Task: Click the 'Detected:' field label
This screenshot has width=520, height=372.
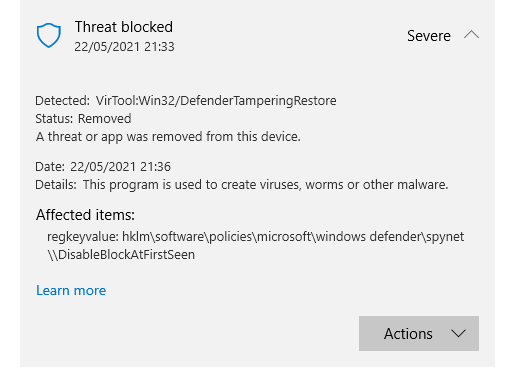Action: 62,101
